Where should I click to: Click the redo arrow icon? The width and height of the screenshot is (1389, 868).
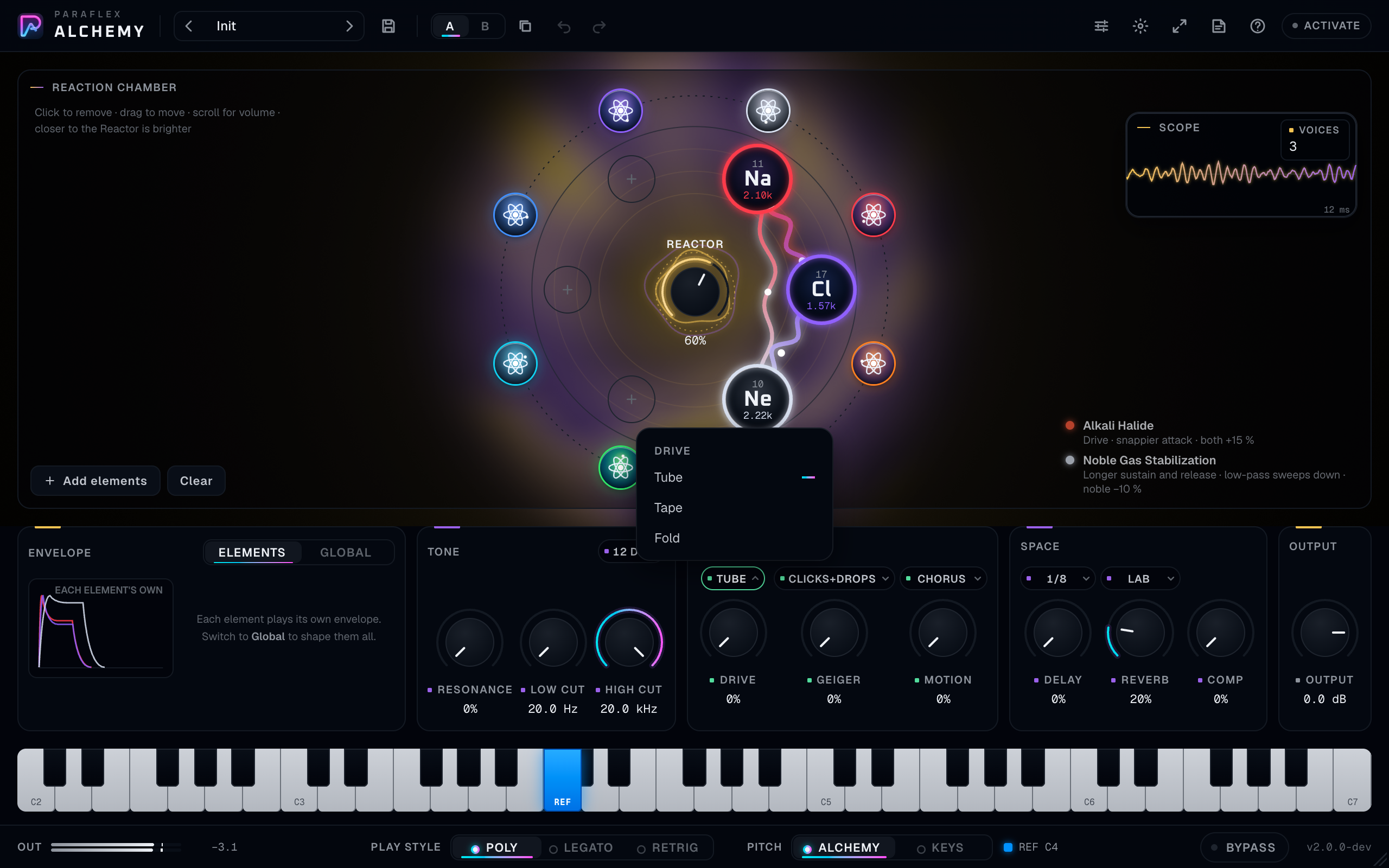[x=599, y=27]
